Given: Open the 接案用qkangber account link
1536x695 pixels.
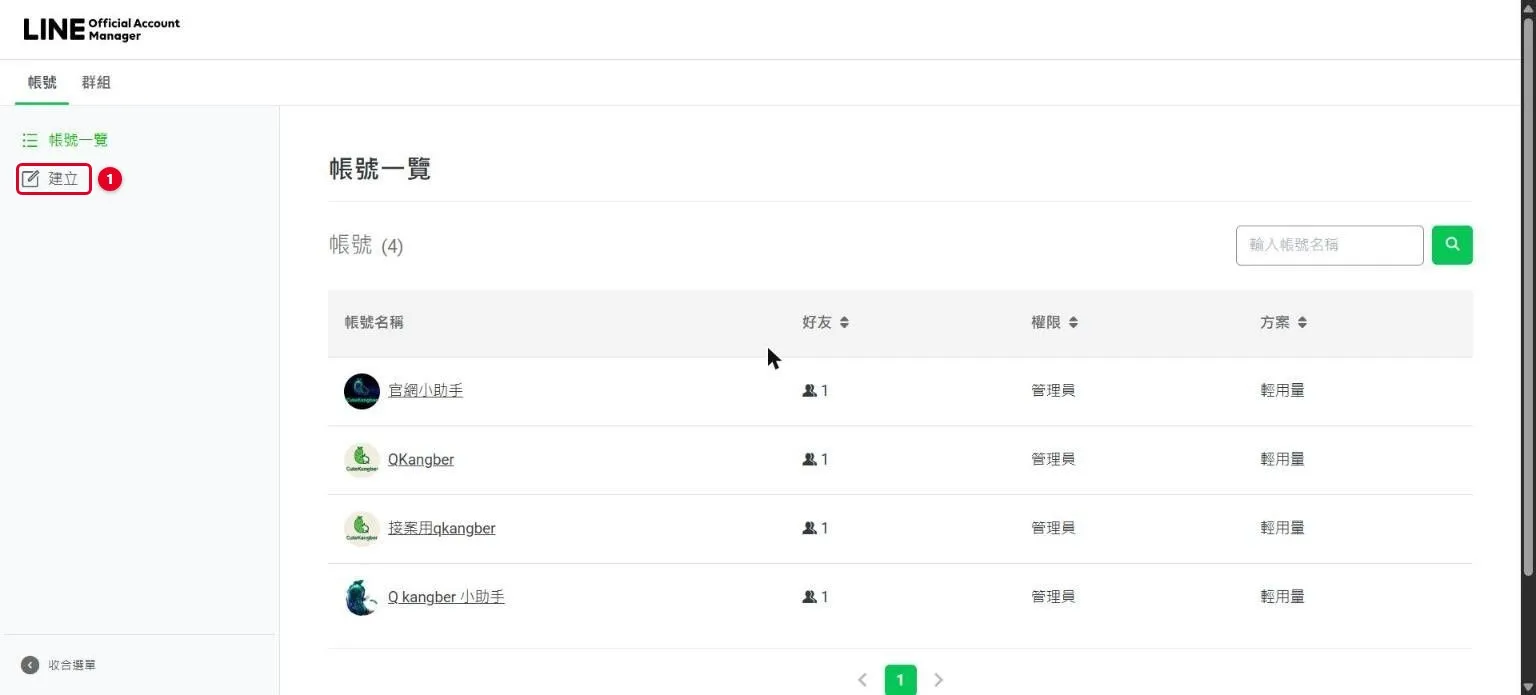Looking at the screenshot, I should pyautogui.click(x=442, y=528).
